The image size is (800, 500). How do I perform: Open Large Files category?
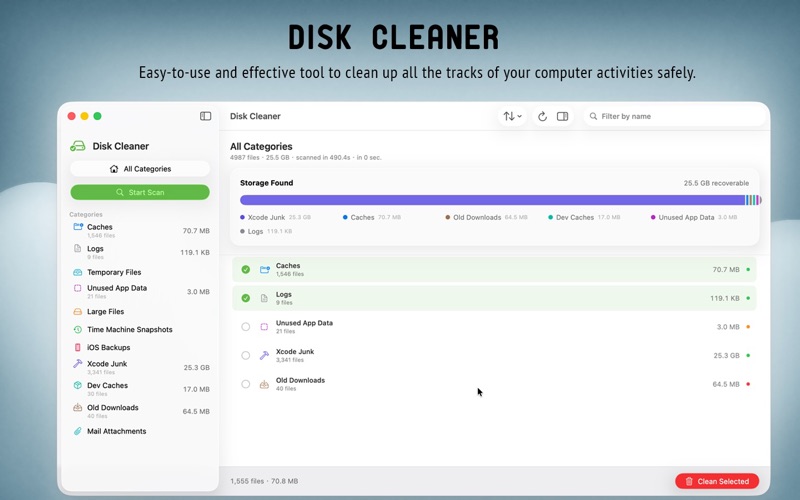click(x=140, y=312)
